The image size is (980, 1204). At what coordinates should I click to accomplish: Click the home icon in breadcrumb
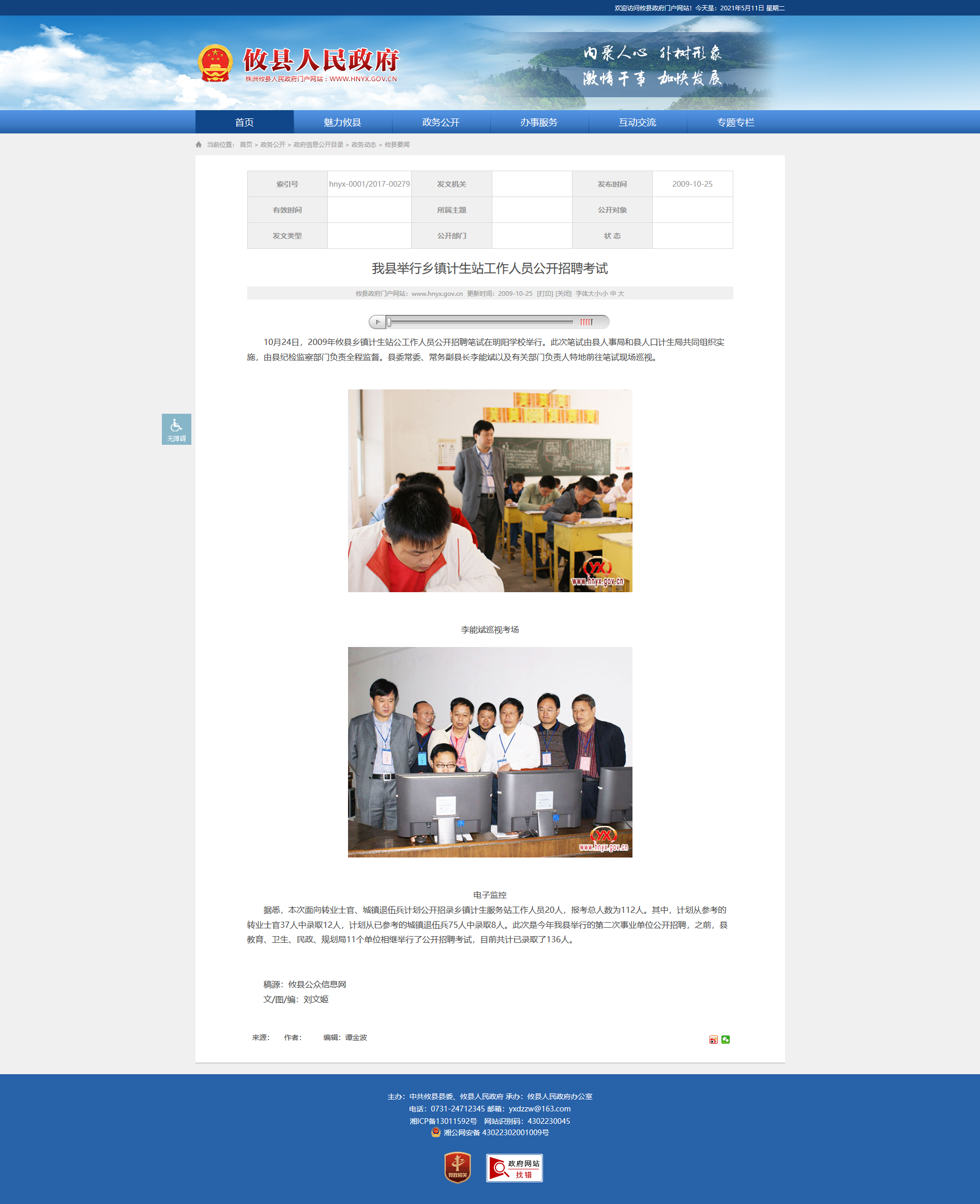(199, 145)
